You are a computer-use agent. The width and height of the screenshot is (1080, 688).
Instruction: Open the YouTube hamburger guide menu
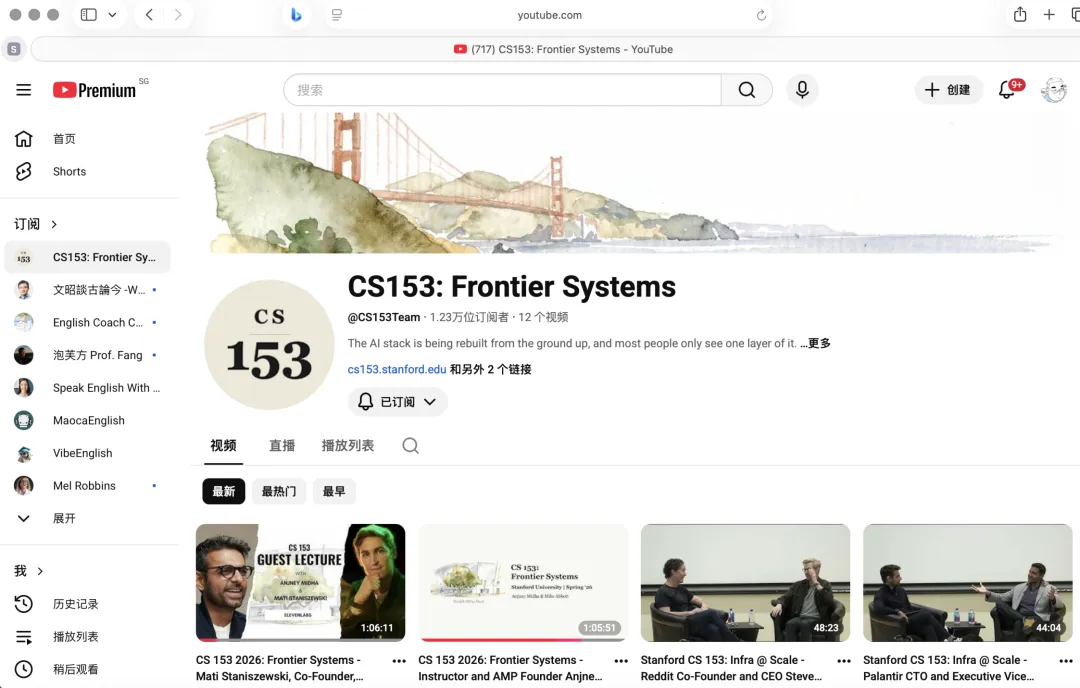point(23,90)
